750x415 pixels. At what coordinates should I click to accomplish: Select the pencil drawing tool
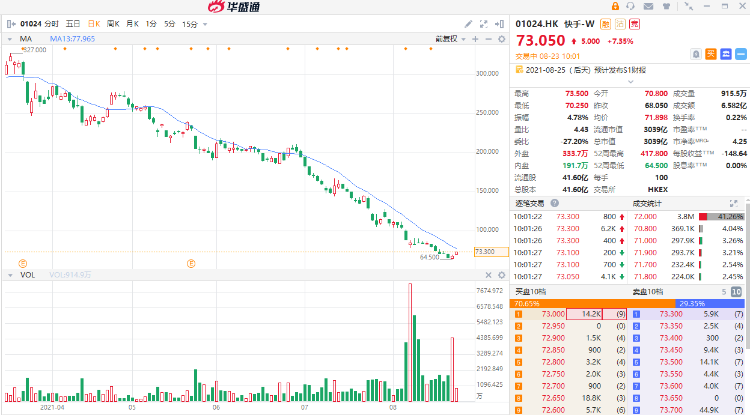coord(468,24)
